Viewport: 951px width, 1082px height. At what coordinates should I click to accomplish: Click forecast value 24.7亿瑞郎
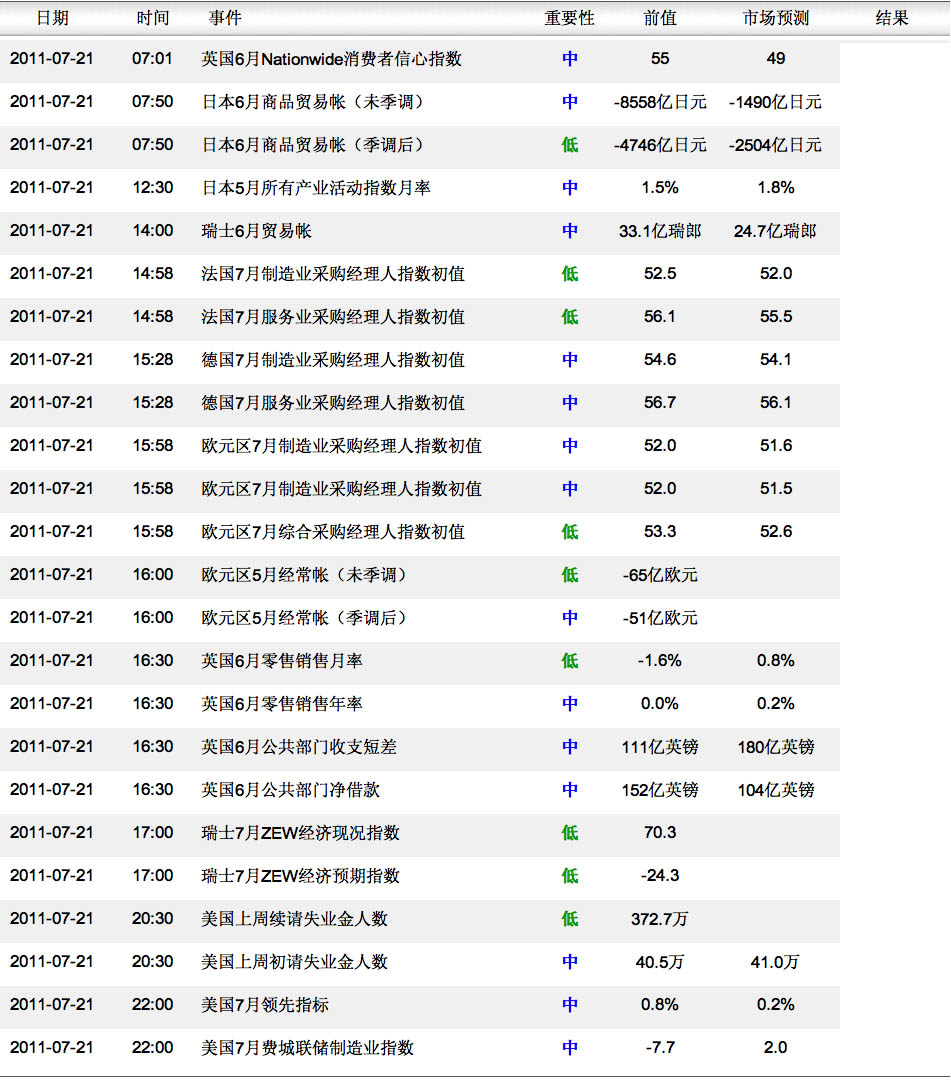click(x=776, y=230)
